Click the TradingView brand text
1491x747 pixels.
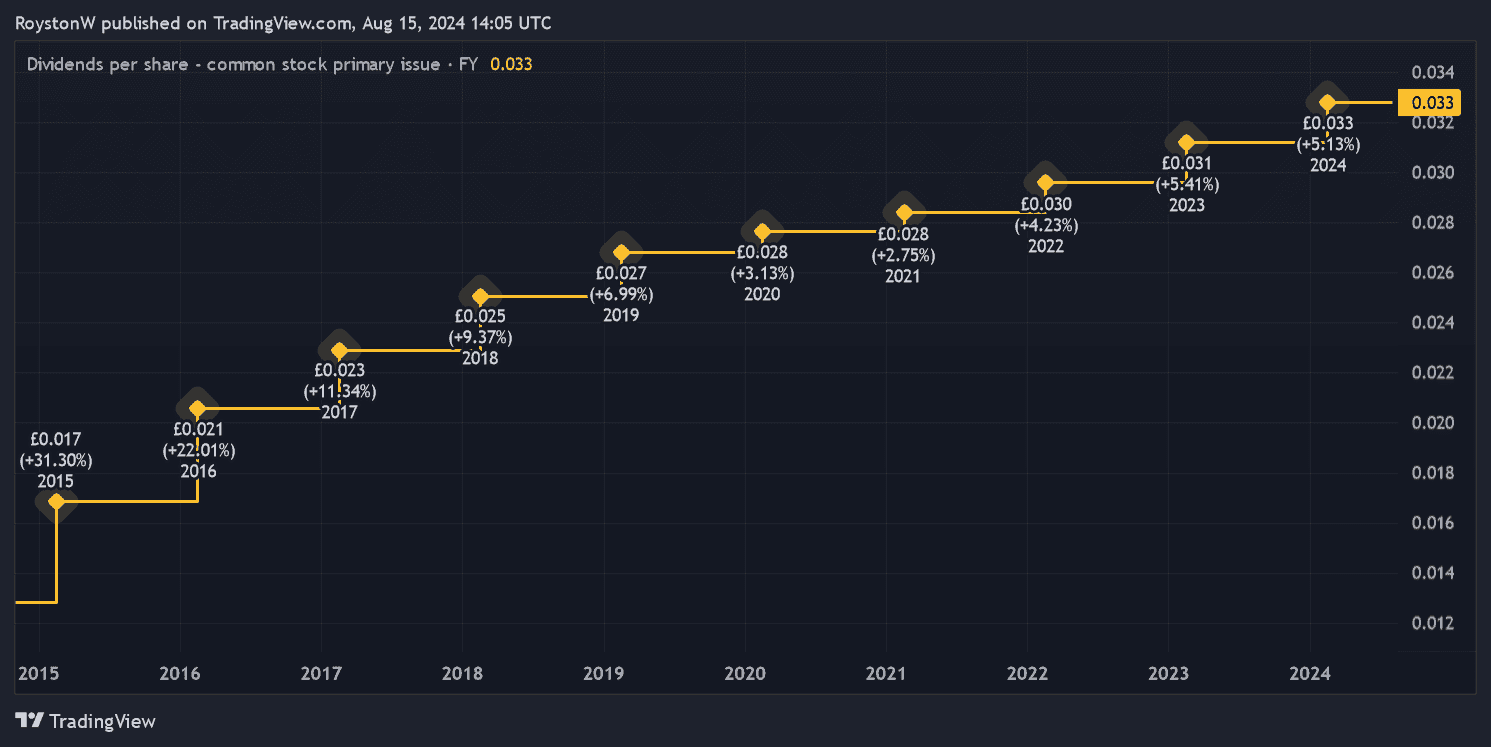102,721
